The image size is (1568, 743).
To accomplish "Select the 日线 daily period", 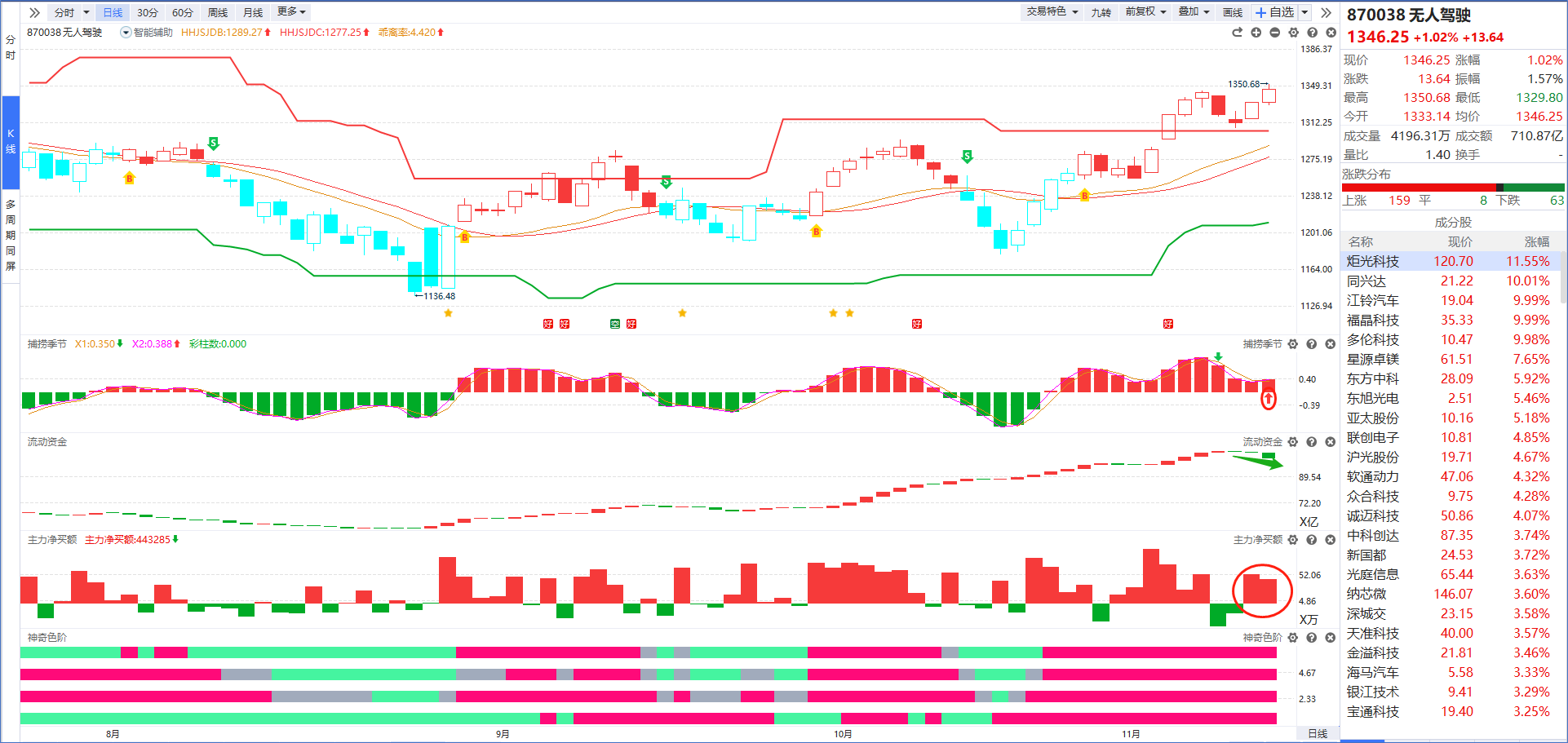I will click(113, 12).
